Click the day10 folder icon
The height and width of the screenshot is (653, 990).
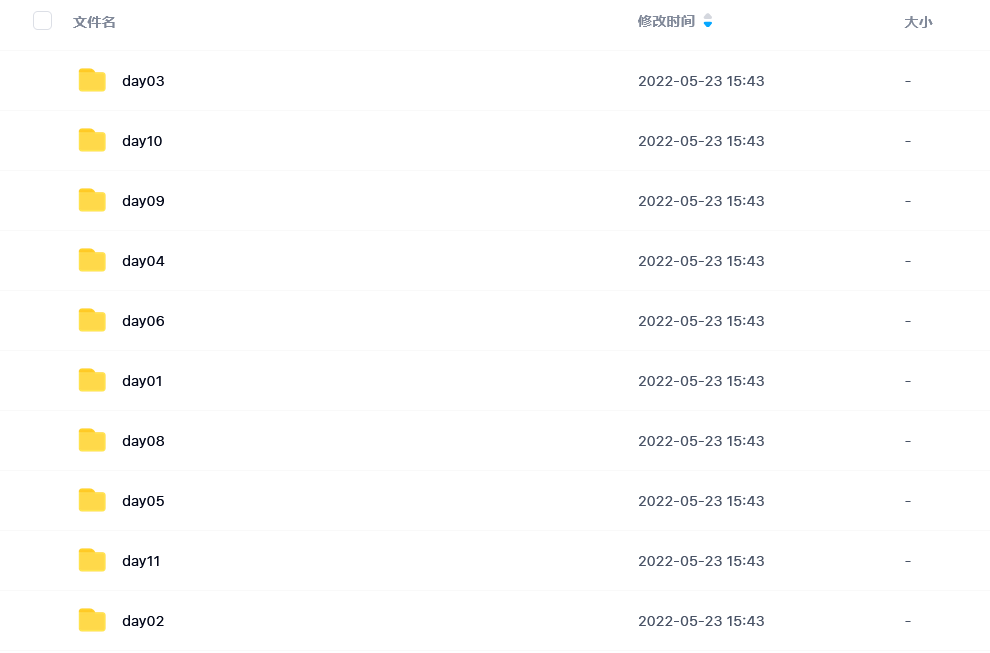pyautogui.click(x=92, y=140)
